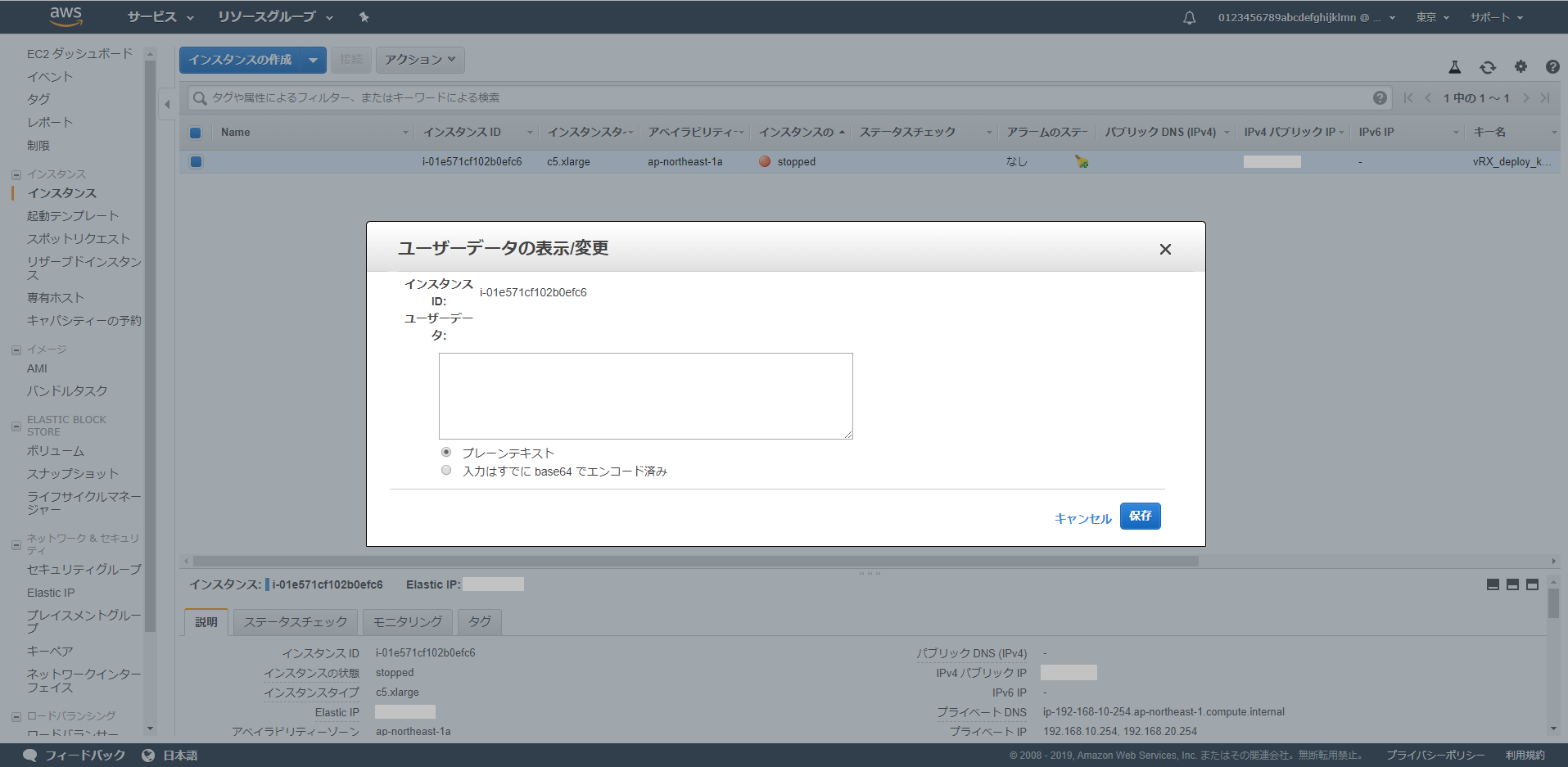Save the user data with 保存
Image resolution: width=1568 pixels, height=767 pixels.
1140,516
